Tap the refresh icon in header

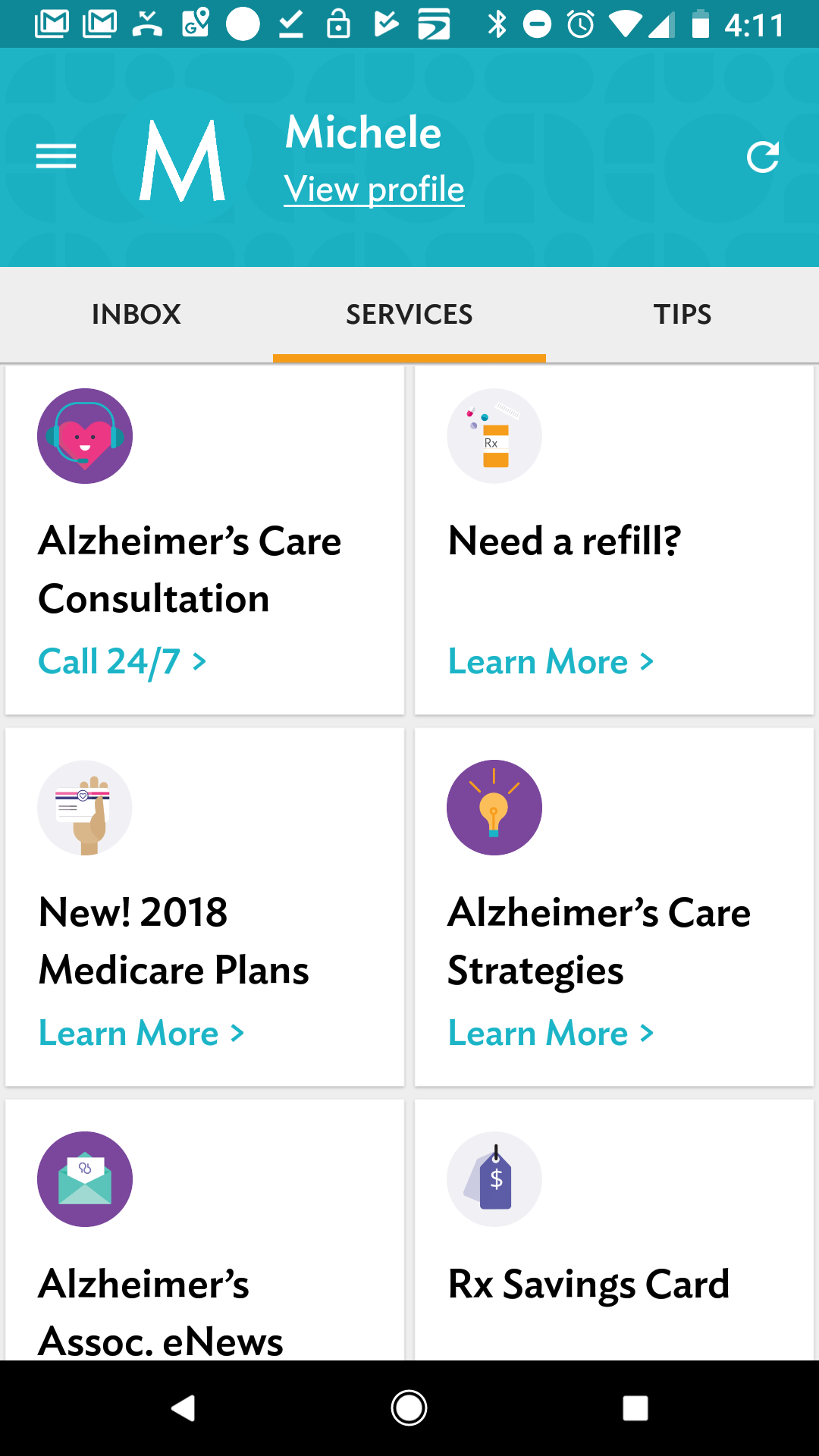pos(762,157)
